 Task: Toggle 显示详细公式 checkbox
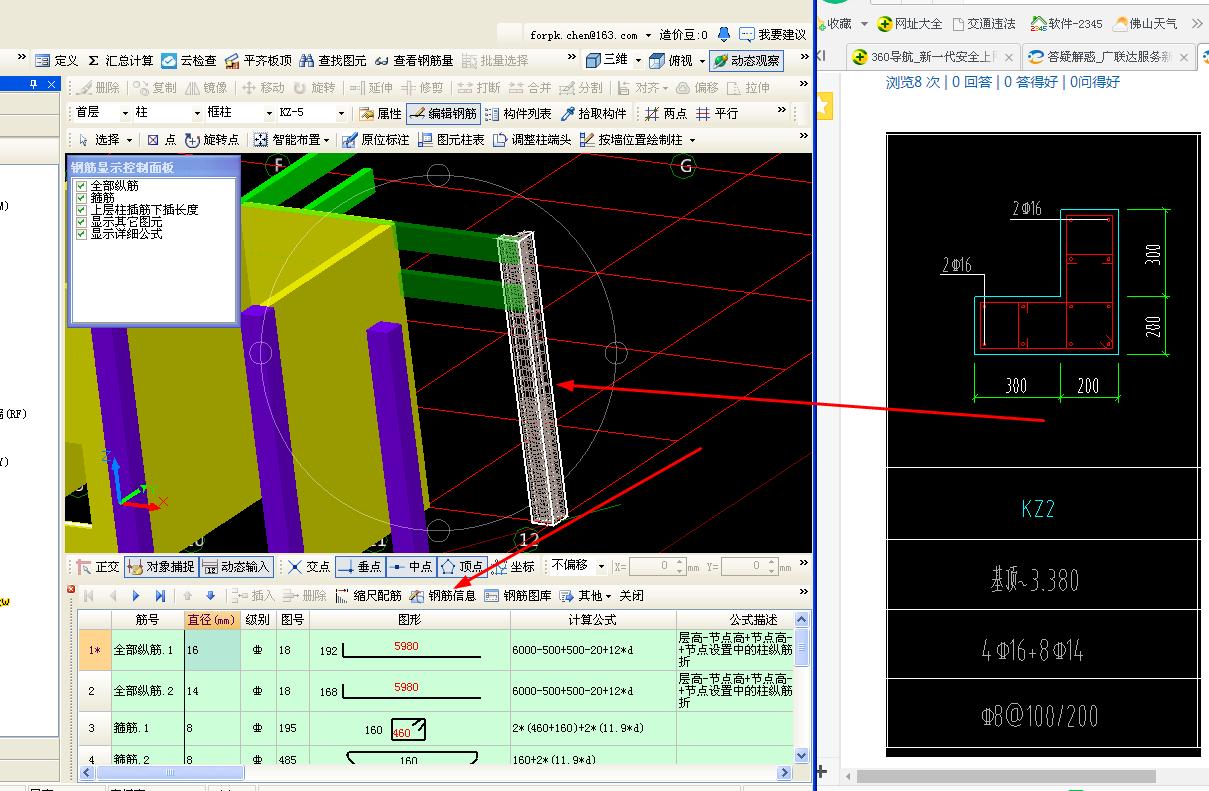click(82, 234)
